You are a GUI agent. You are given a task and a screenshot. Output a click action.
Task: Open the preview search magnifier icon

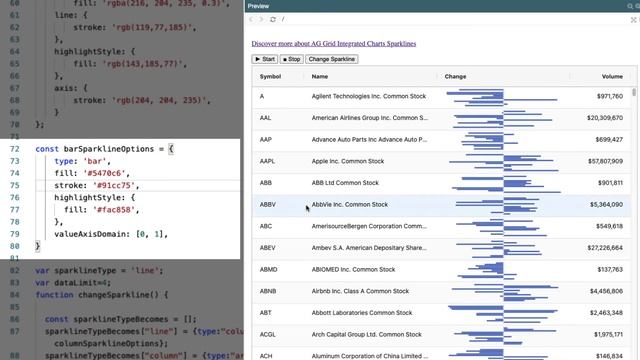[x=630, y=6]
